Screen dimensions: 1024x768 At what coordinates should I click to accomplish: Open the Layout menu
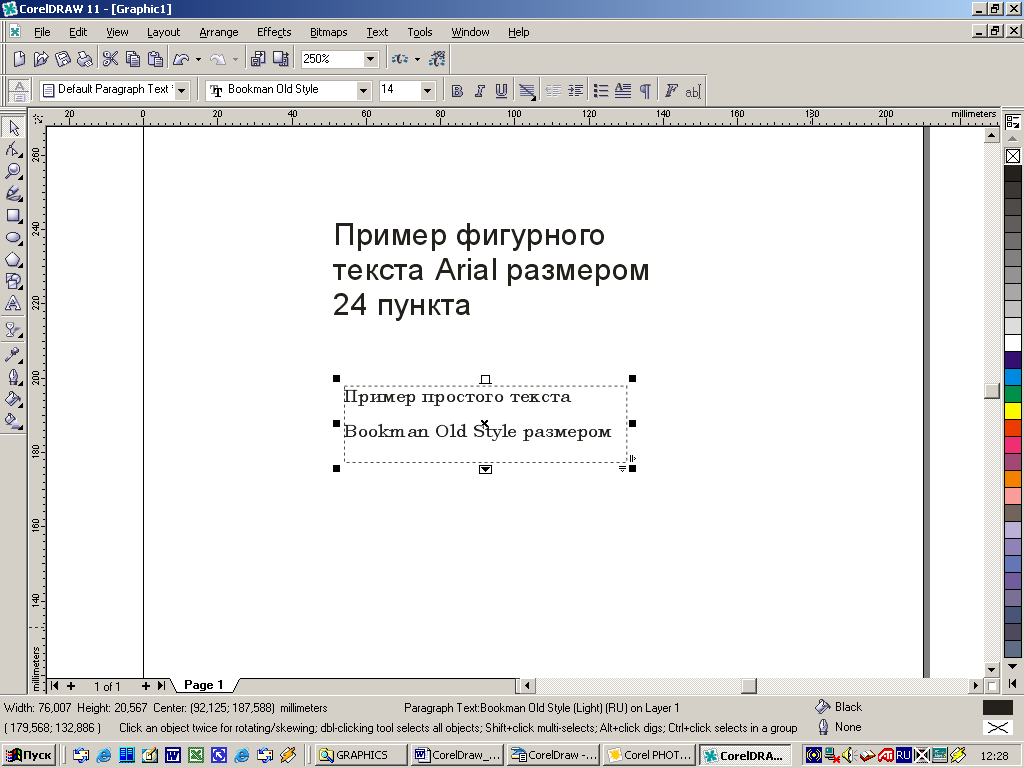click(163, 32)
